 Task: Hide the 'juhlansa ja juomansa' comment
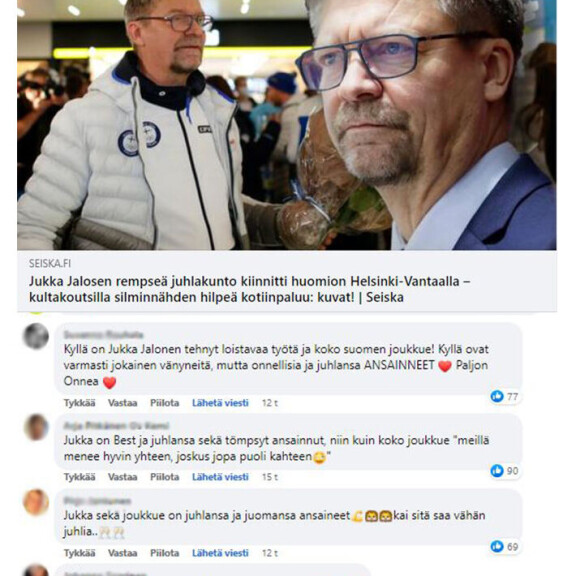(164, 553)
